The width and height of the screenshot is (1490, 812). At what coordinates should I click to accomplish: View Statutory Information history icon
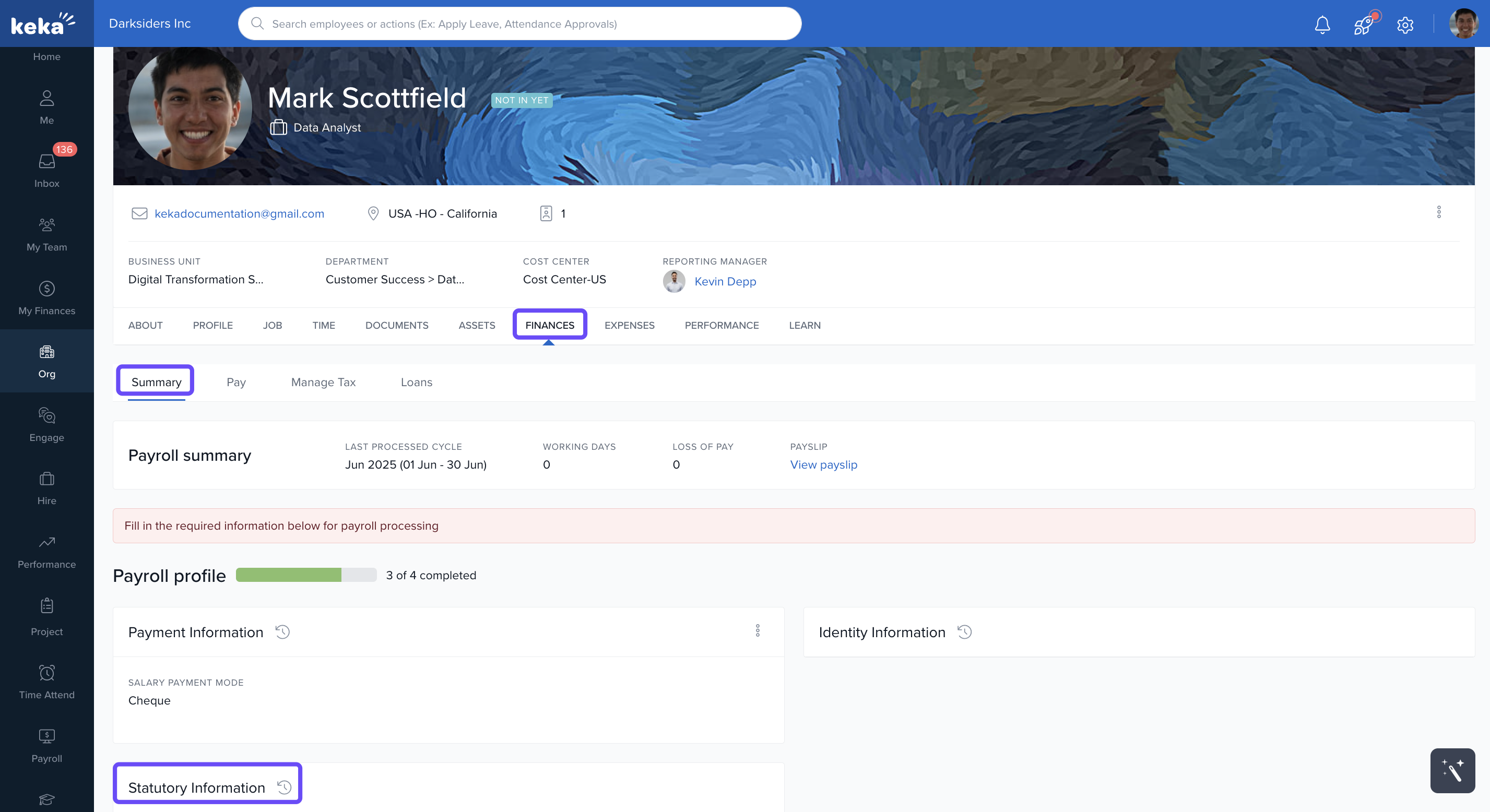[x=284, y=787]
